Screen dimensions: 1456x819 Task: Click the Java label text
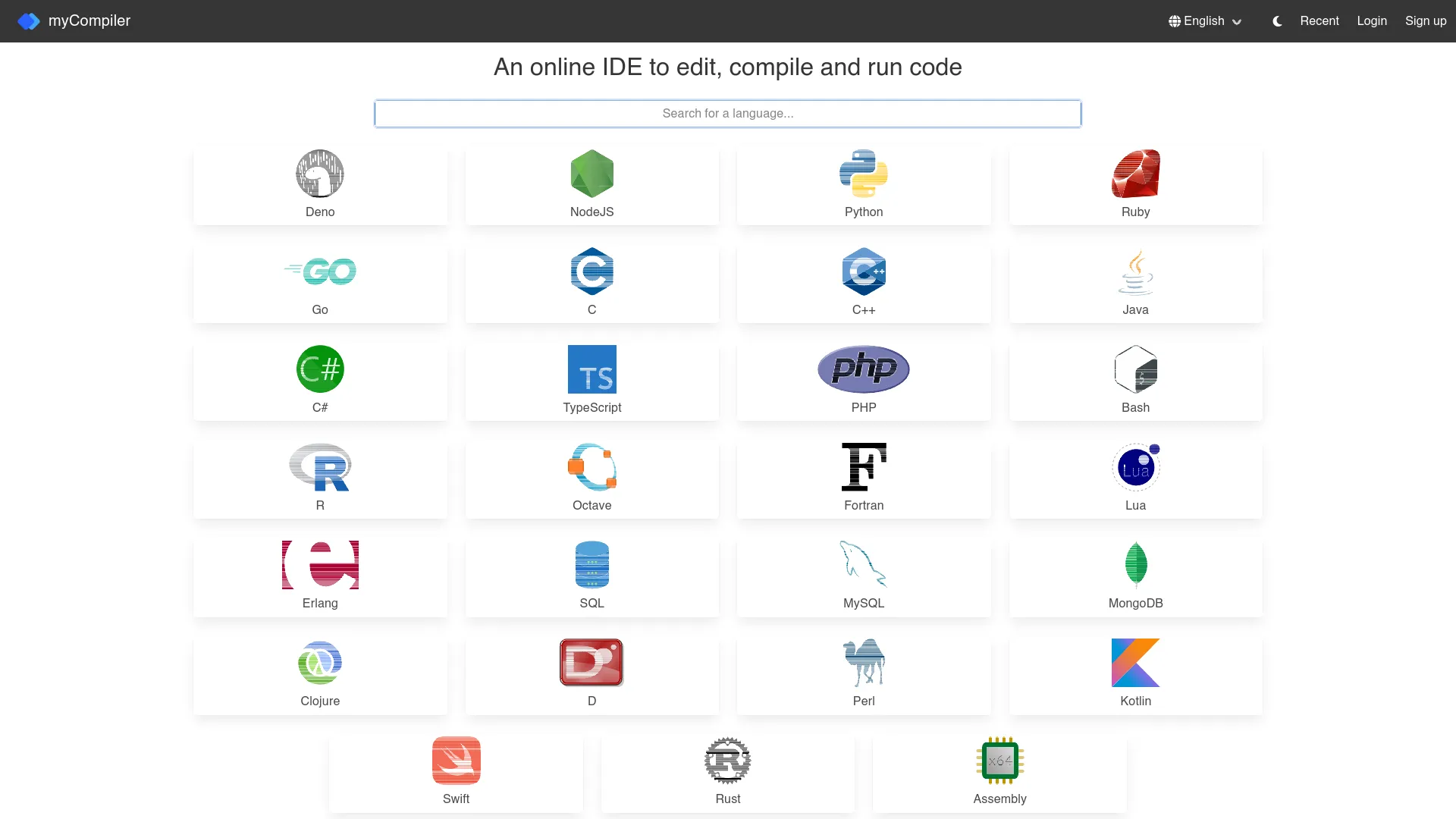(1136, 310)
